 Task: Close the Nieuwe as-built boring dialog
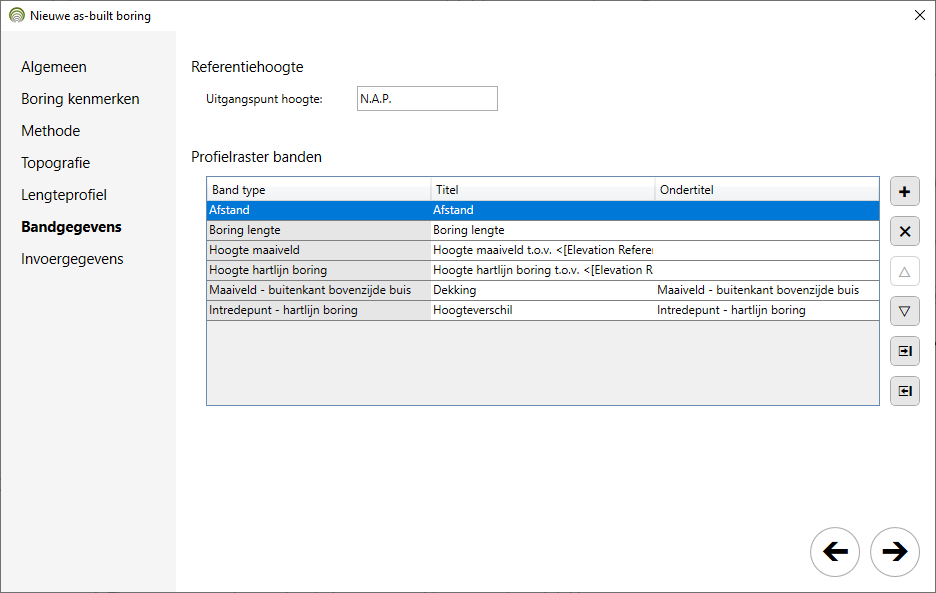[919, 16]
